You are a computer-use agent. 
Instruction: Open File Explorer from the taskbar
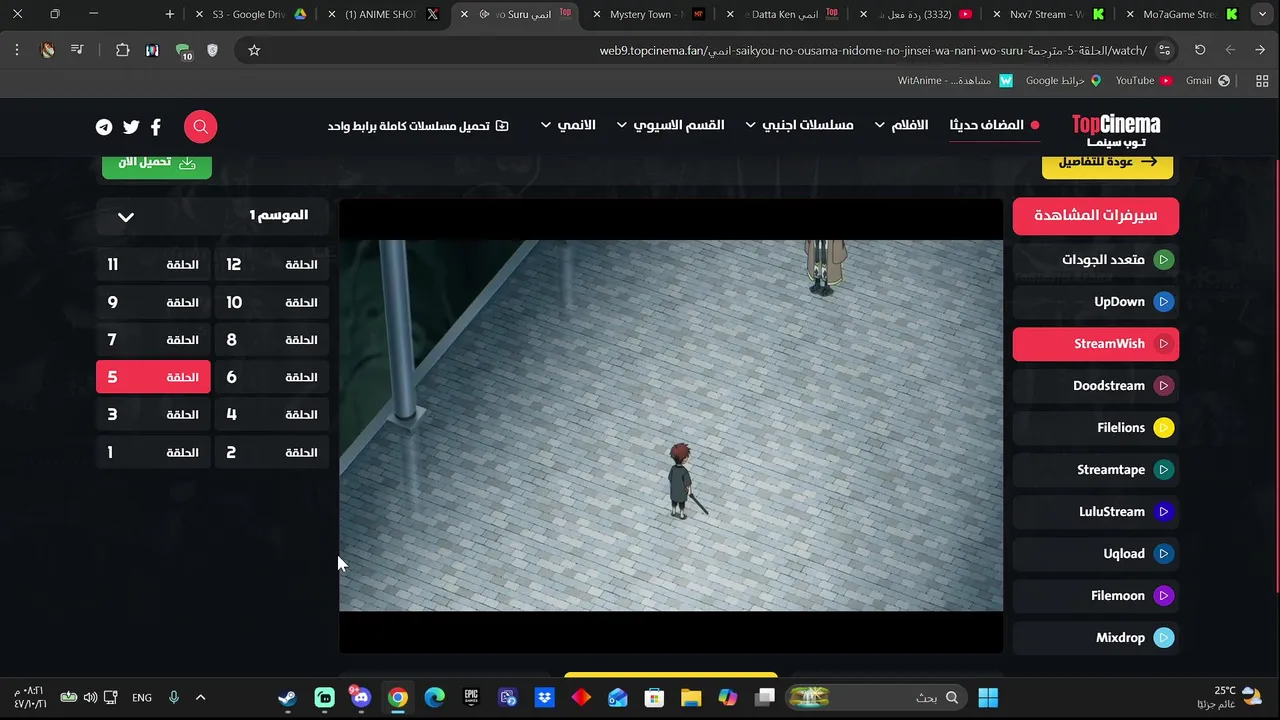(691, 698)
